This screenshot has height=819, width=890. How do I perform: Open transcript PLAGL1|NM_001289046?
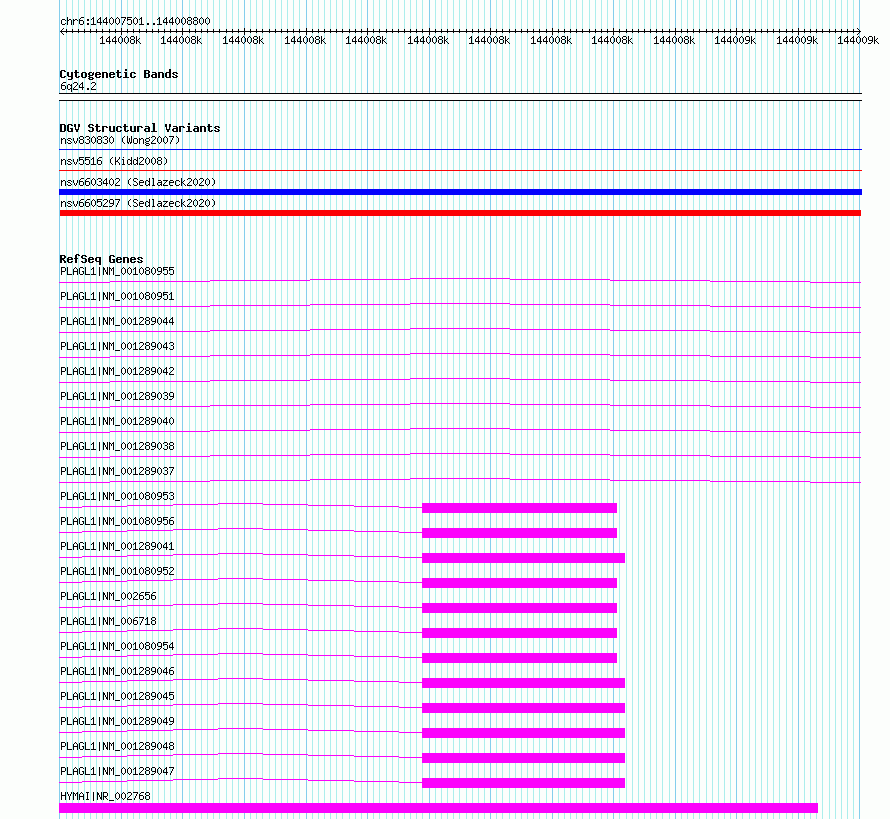click(x=117, y=671)
